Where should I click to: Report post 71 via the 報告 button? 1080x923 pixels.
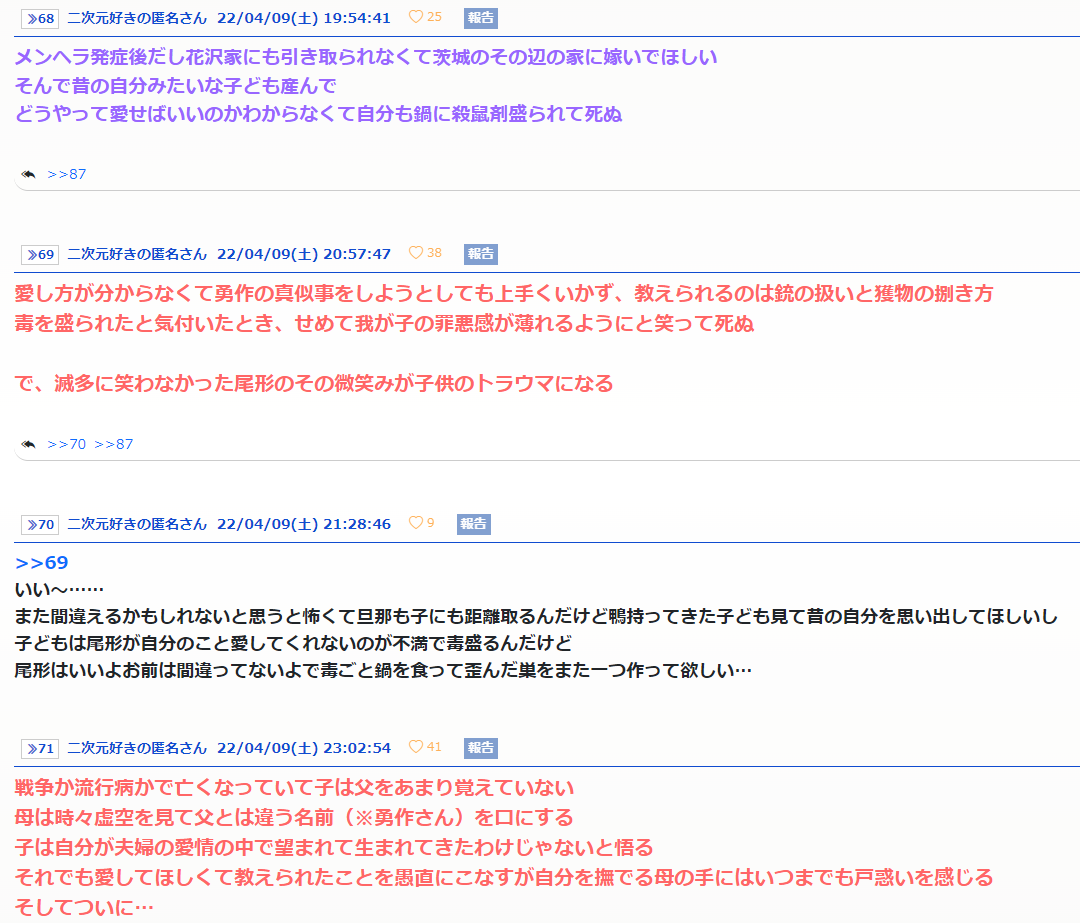[480, 748]
